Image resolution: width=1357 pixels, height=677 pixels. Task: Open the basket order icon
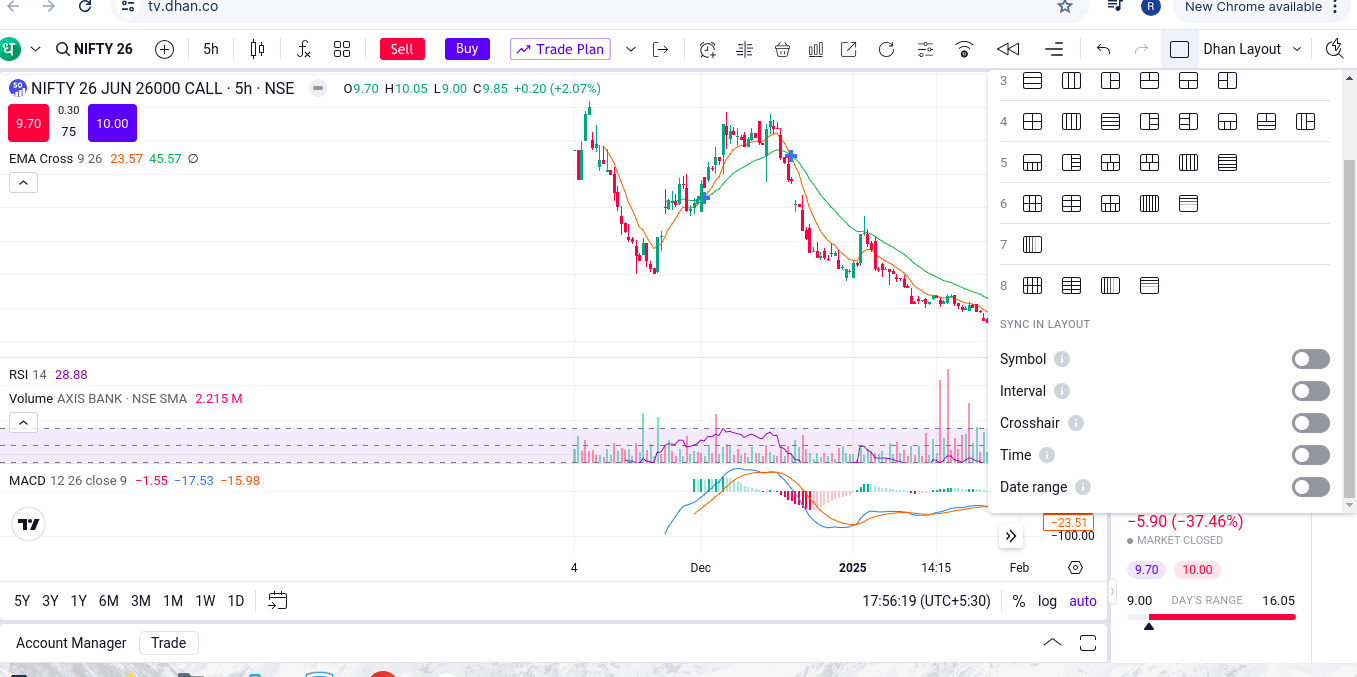[782, 49]
